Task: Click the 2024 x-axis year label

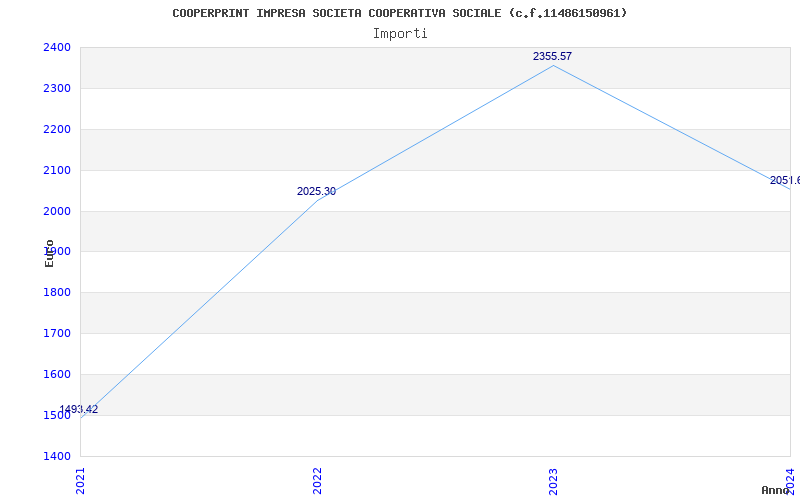Action: [791, 481]
